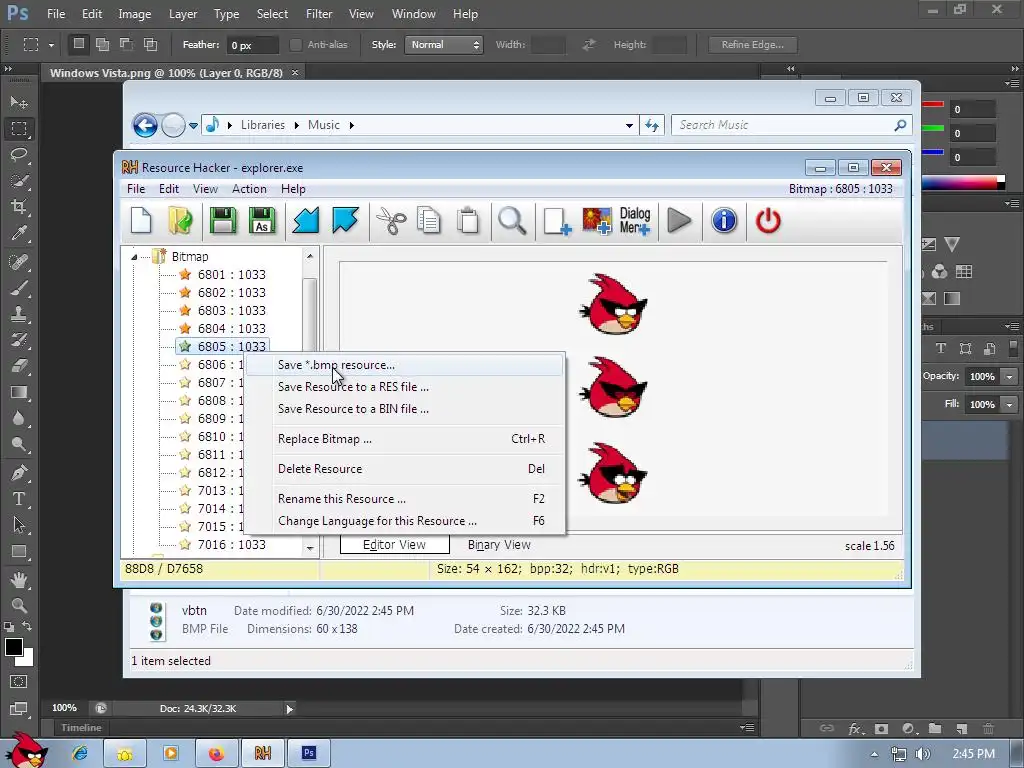The image size is (1024, 768).
Task: Toggle Photoshop Quick Mask mode icon
Action: 19,682
